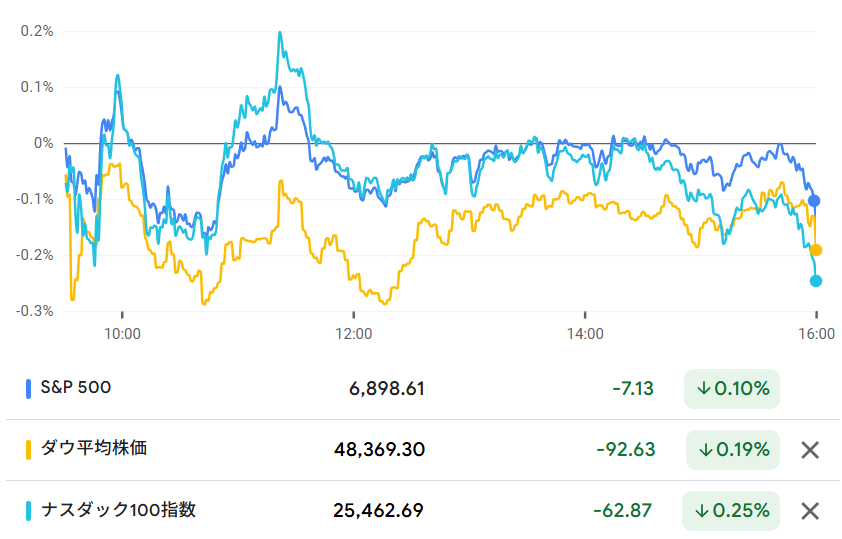Click the ナスダック100指数 cyan color marker
Image resolution: width=842 pixels, height=539 pixels.
click(x=29, y=510)
